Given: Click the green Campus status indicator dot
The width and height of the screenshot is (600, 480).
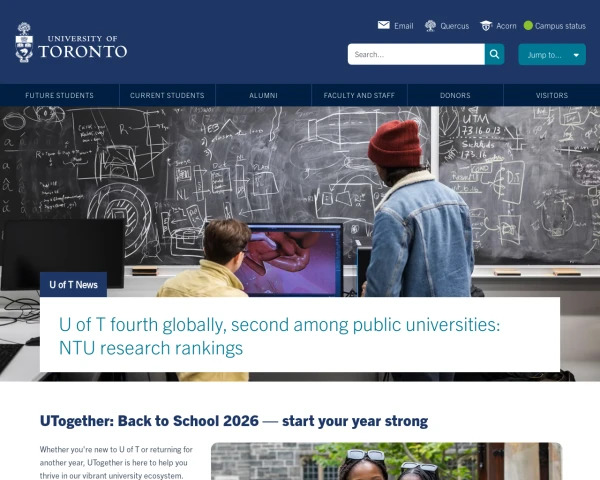Looking at the screenshot, I should tap(528, 25).
